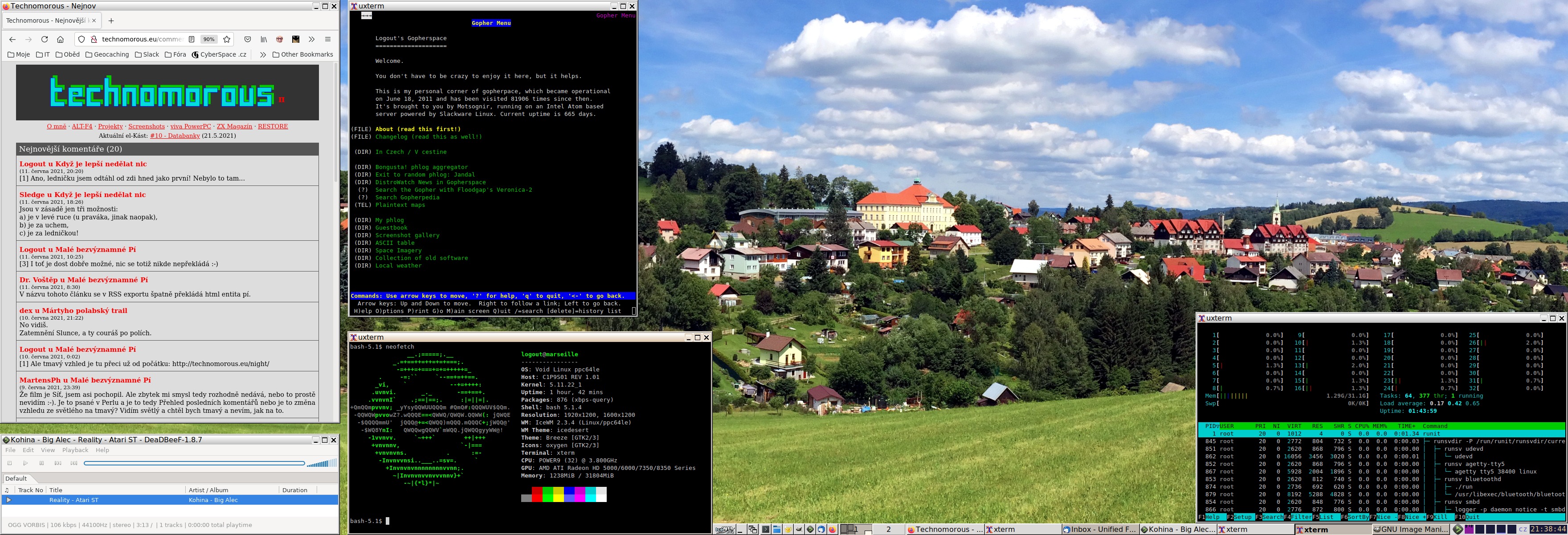Save to Pocket icon in Firefox toolbar

tap(247, 39)
